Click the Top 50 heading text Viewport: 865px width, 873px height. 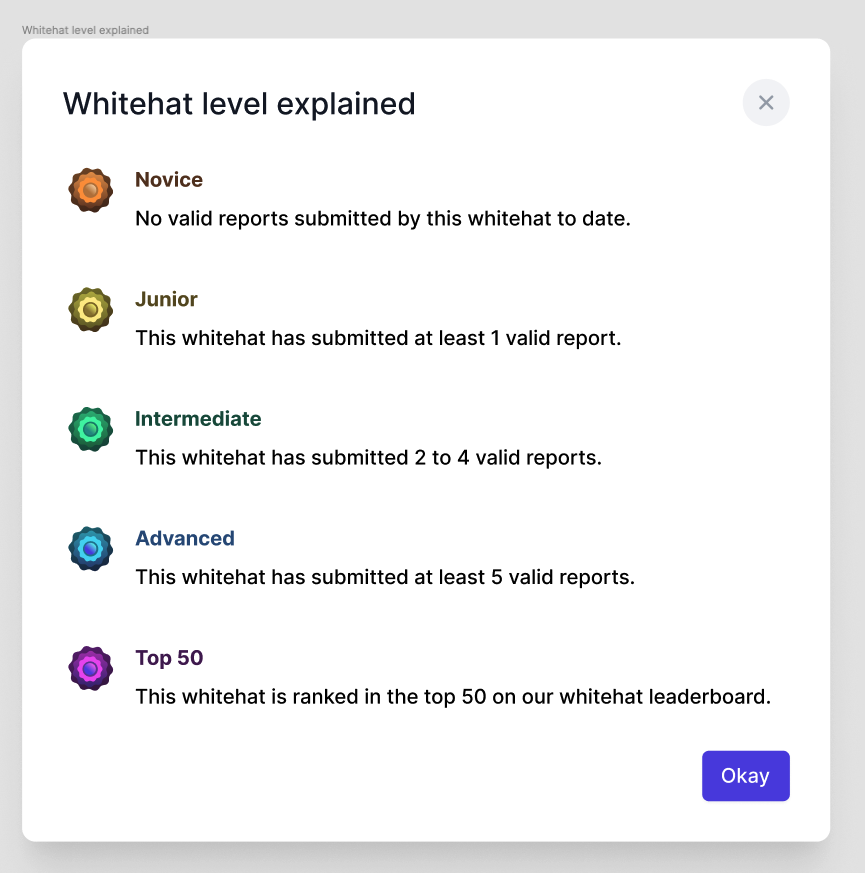pos(169,658)
